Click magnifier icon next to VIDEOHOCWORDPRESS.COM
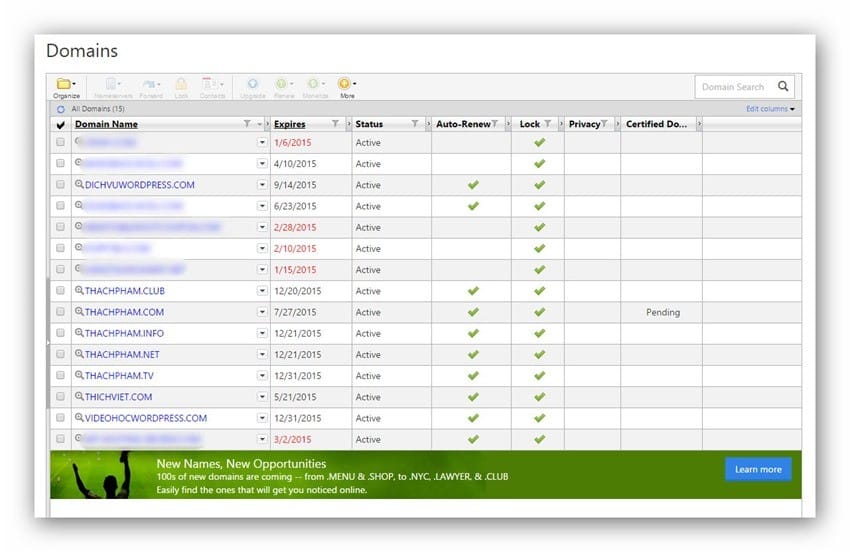850x552 pixels. coord(79,417)
